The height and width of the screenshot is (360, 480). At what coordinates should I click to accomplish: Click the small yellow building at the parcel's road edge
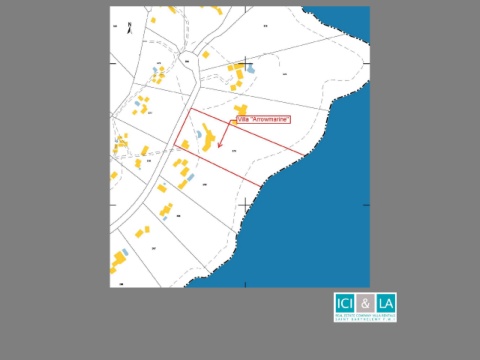185,144
